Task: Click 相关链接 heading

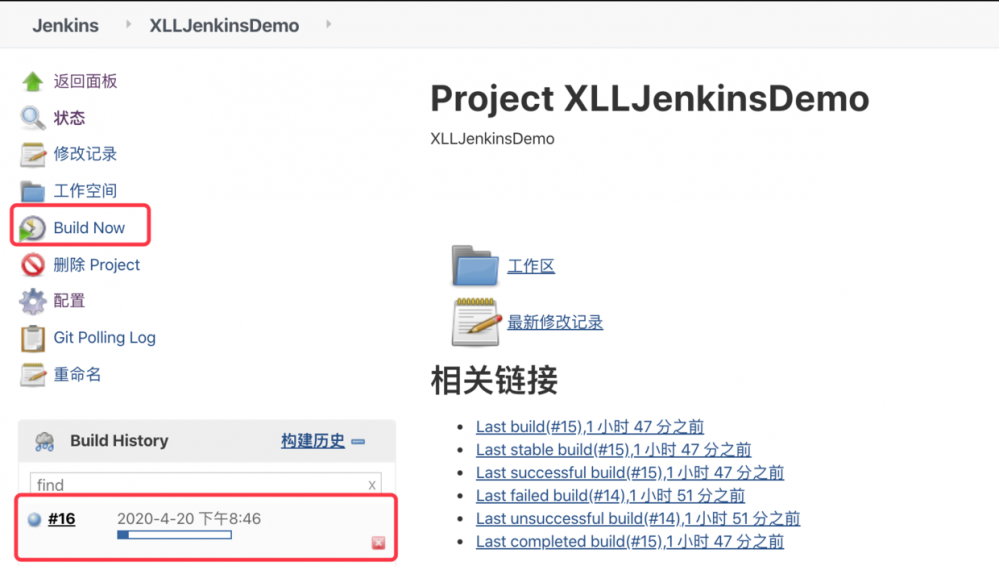Action: tap(494, 380)
